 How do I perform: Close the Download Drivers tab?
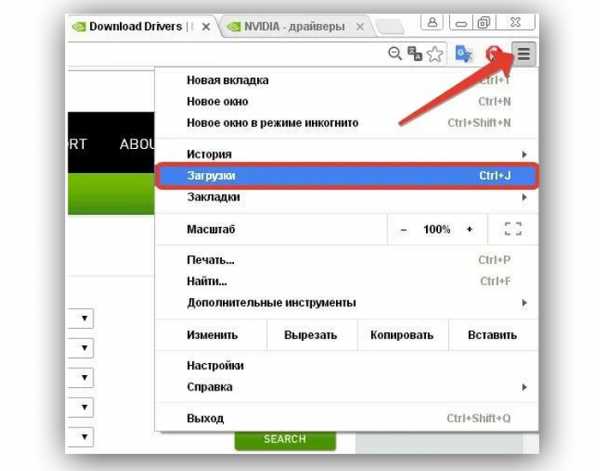point(206,27)
